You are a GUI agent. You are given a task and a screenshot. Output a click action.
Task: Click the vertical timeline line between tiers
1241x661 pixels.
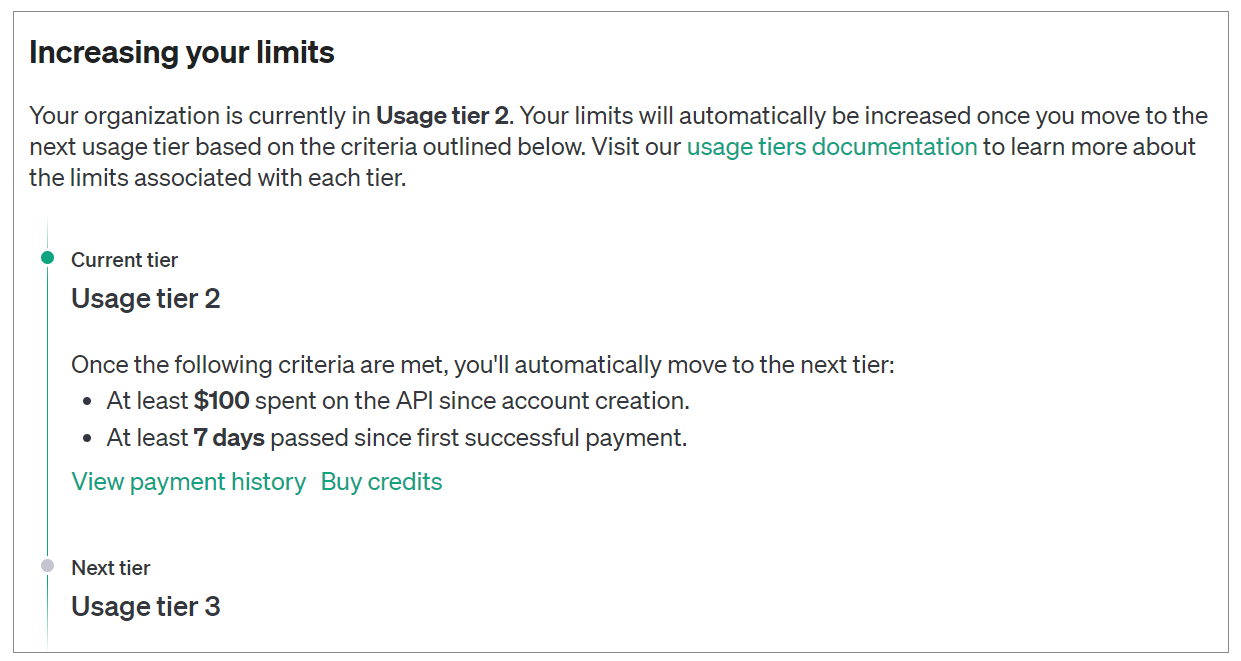pos(47,410)
